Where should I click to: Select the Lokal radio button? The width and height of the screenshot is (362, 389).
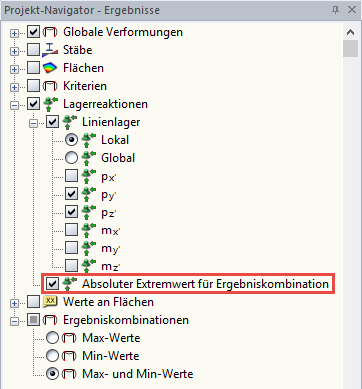point(71,140)
